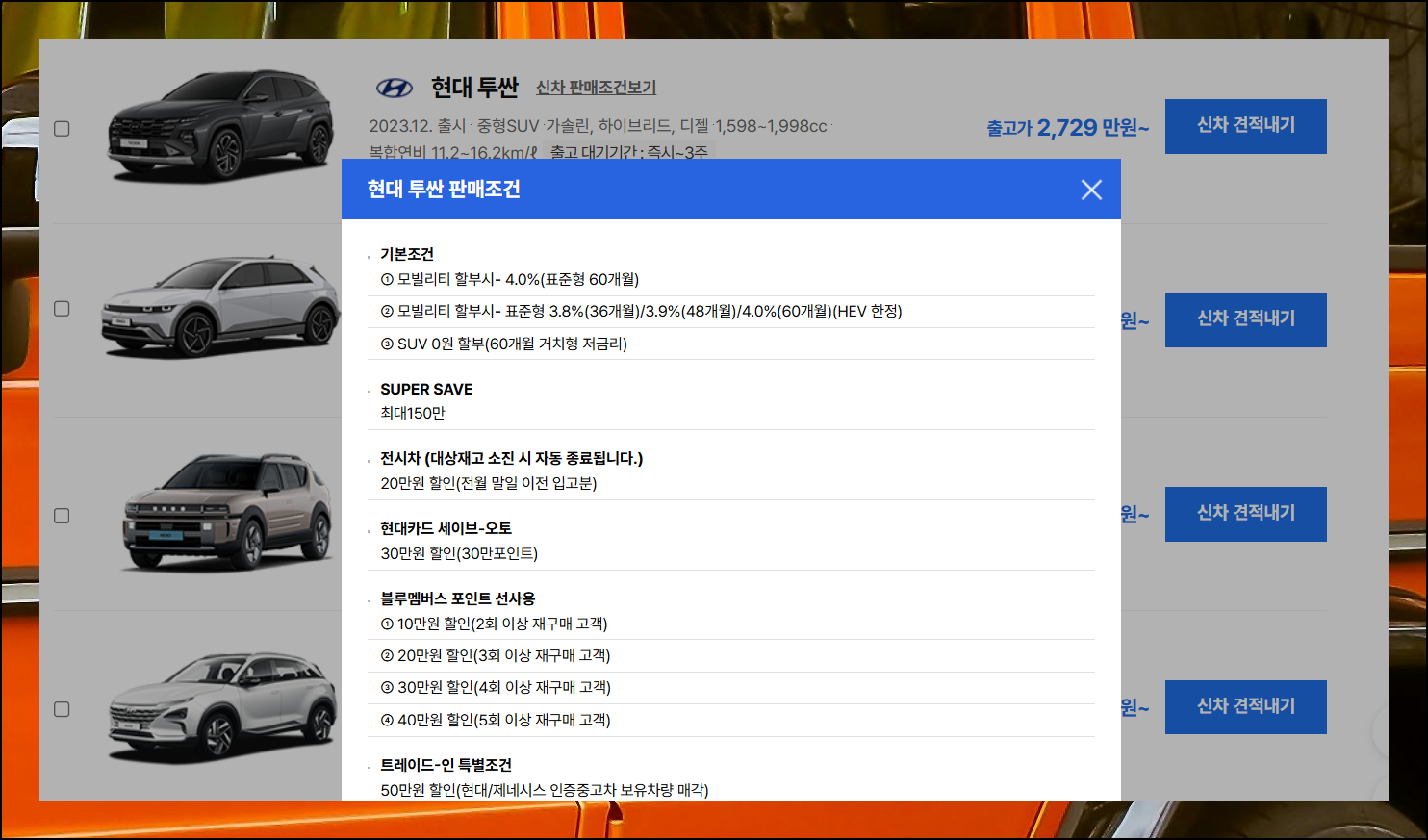The image size is (1428, 840).
Task: Open the silver hatchback car image
Action: pyautogui.click(x=220, y=306)
